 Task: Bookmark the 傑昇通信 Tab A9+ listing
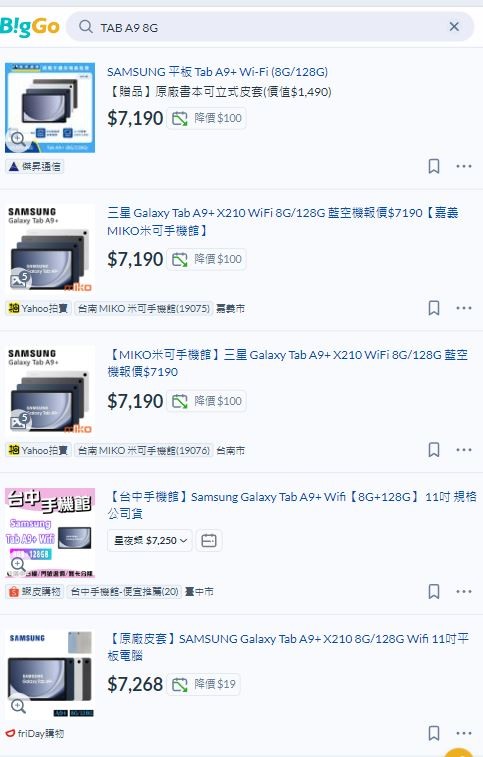pos(434,166)
